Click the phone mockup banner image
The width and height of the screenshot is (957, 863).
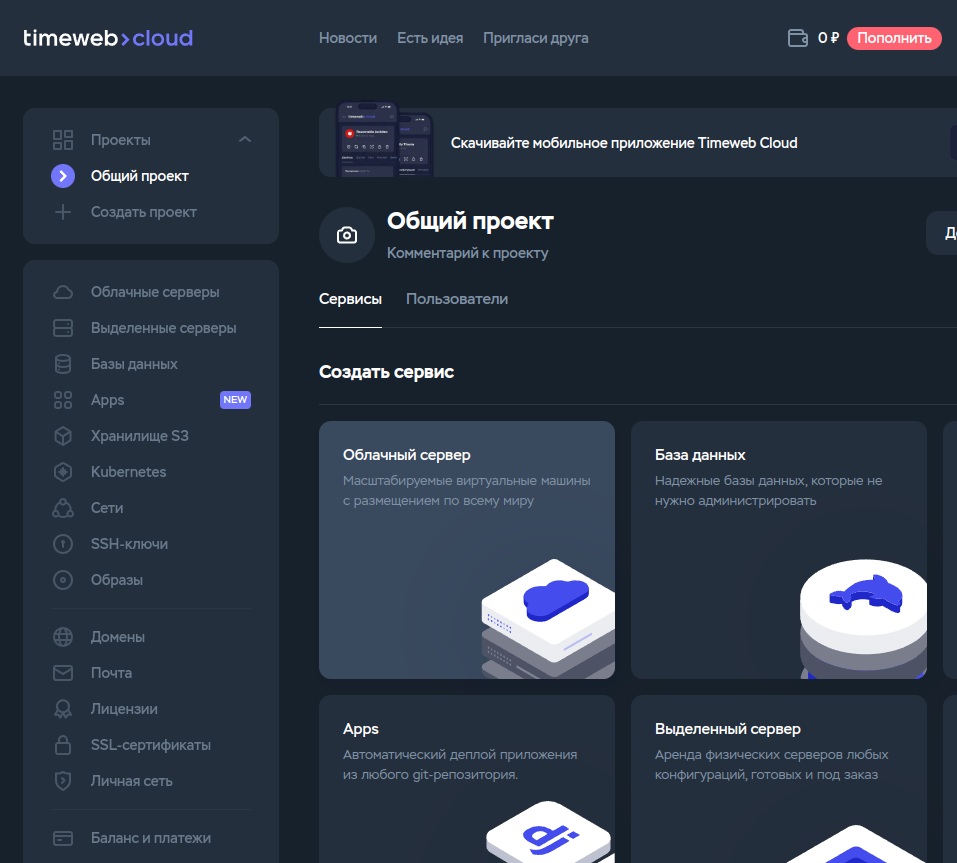385,139
